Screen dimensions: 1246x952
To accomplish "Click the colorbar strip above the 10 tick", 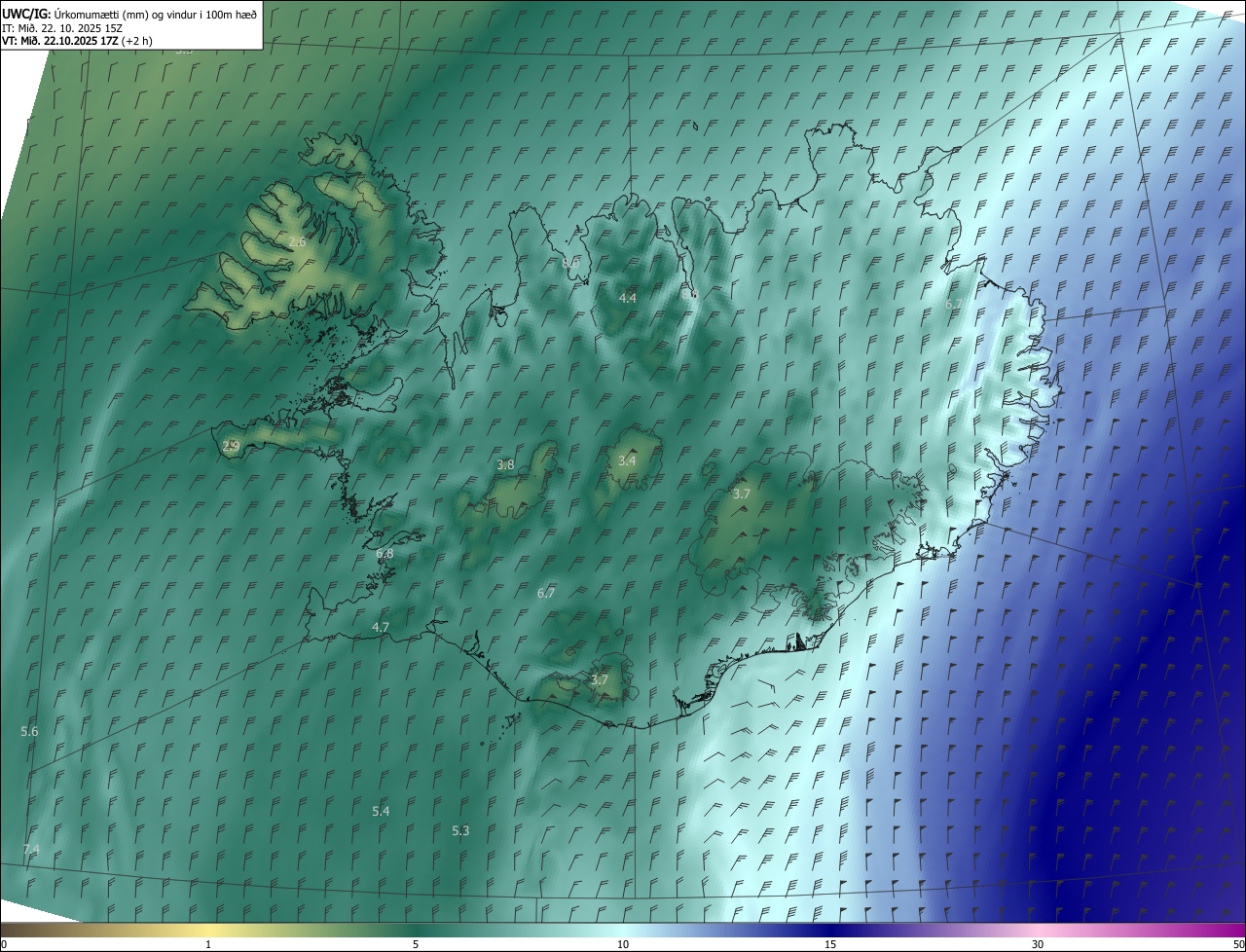I will coord(623,930).
